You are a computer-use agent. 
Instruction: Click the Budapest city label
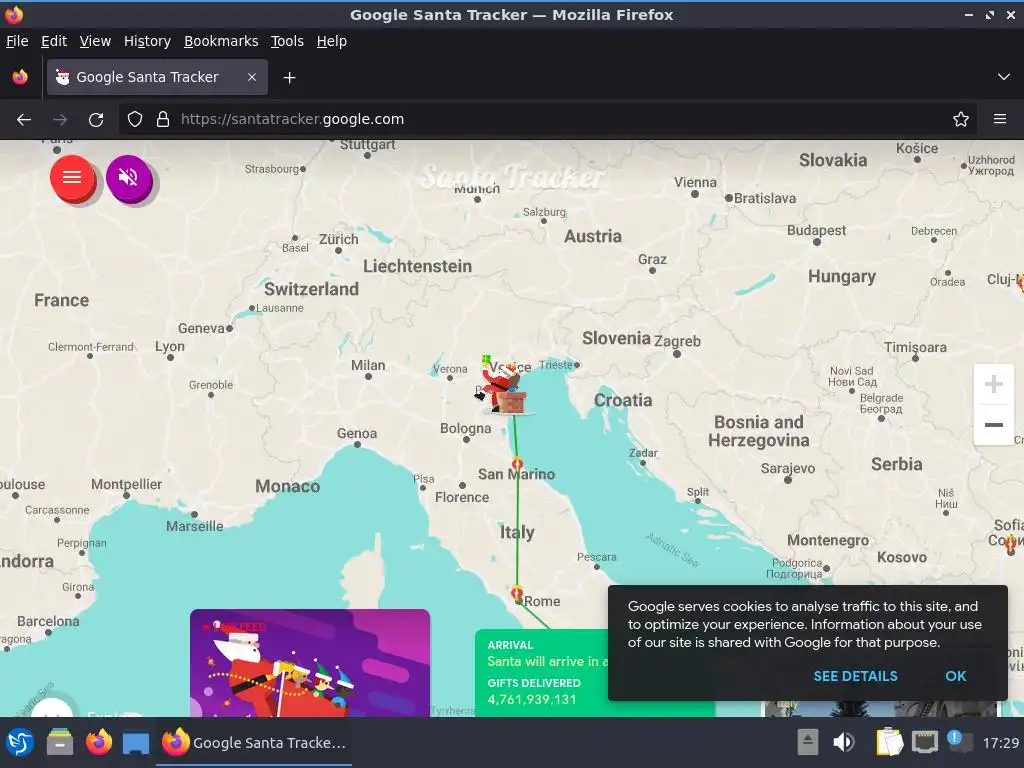(x=816, y=230)
